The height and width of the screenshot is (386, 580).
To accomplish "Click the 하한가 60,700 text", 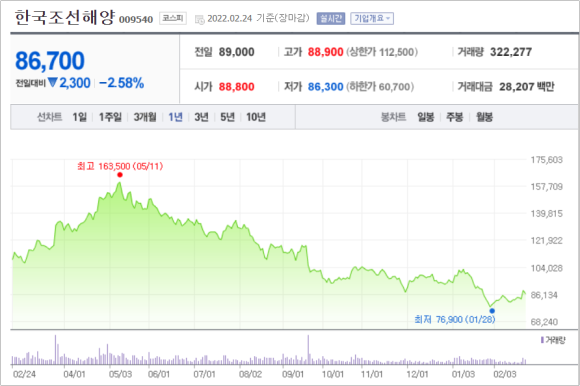I will [380, 87].
